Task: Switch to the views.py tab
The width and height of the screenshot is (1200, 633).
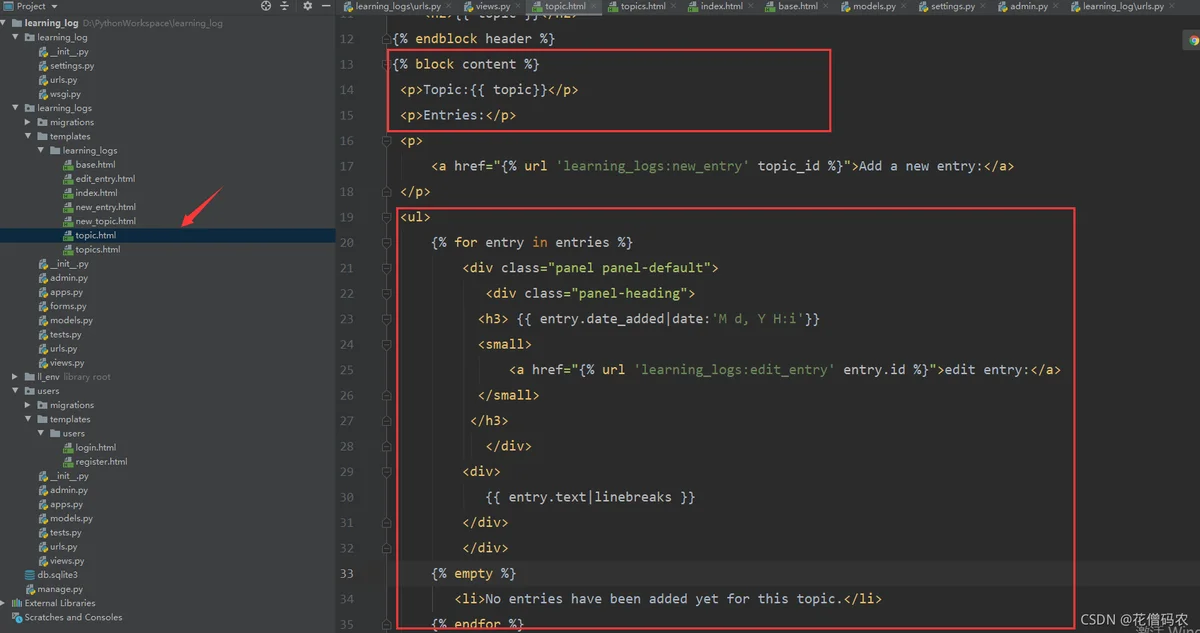Action: click(x=493, y=7)
